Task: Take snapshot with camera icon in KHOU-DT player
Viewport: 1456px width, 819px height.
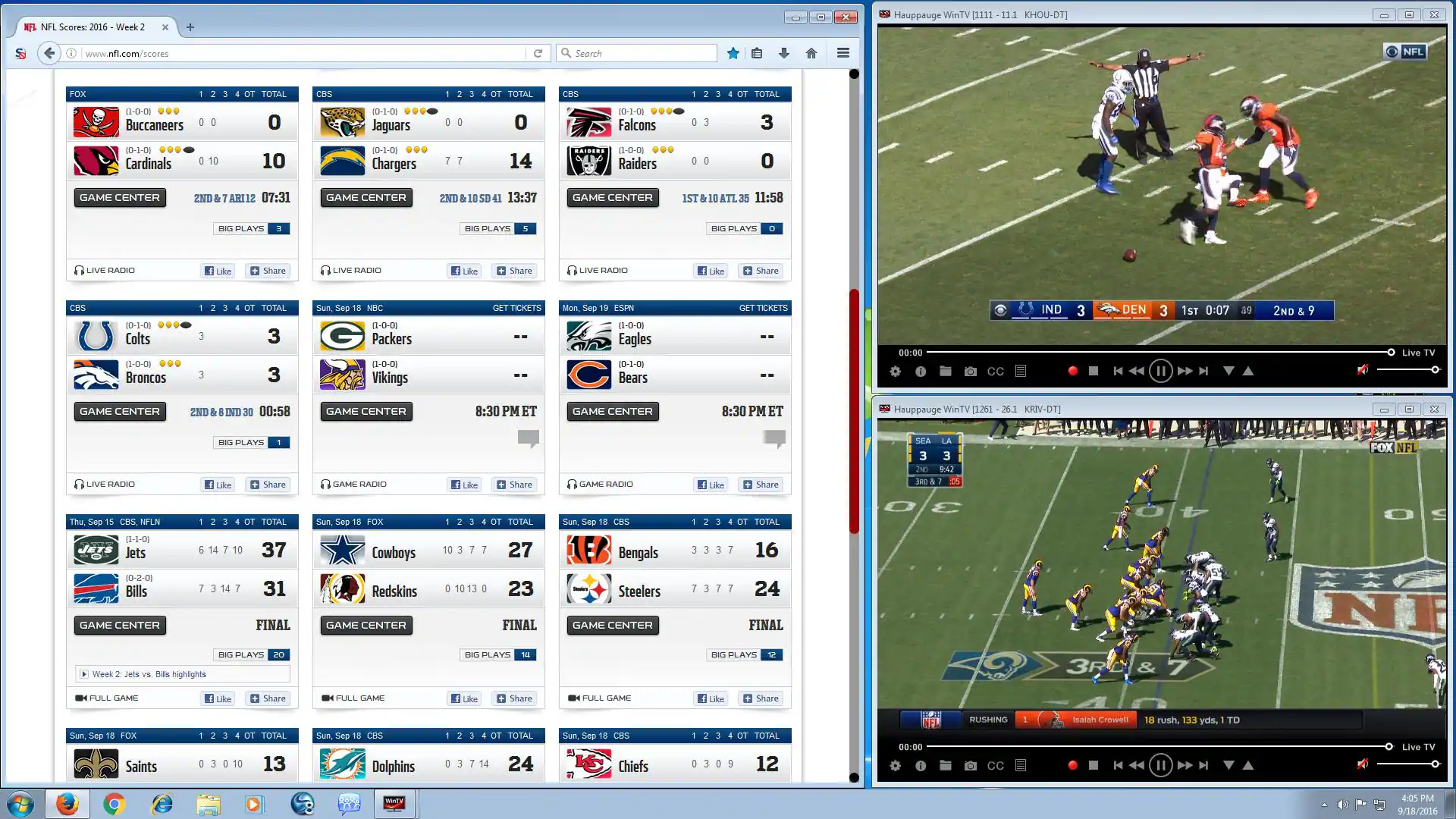Action: (x=970, y=372)
